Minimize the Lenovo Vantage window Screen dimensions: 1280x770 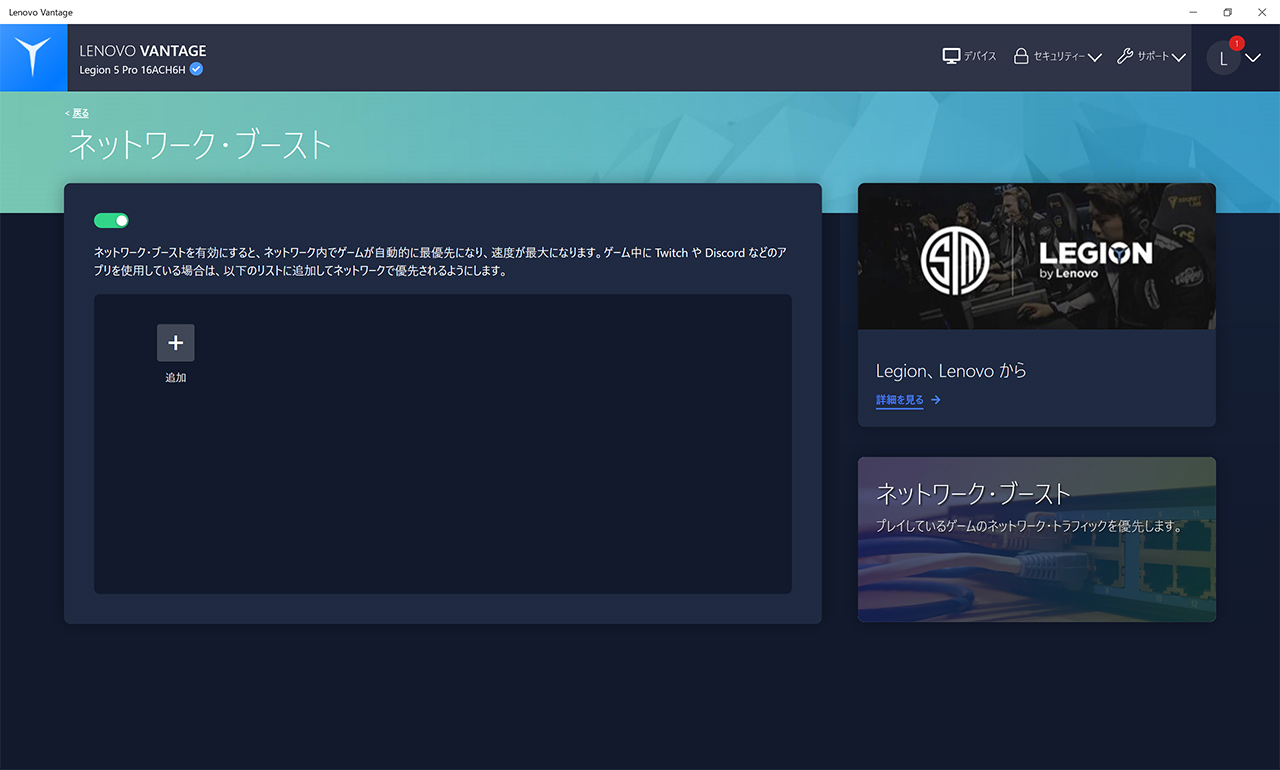pyautogui.click(x=1194, y=12)
